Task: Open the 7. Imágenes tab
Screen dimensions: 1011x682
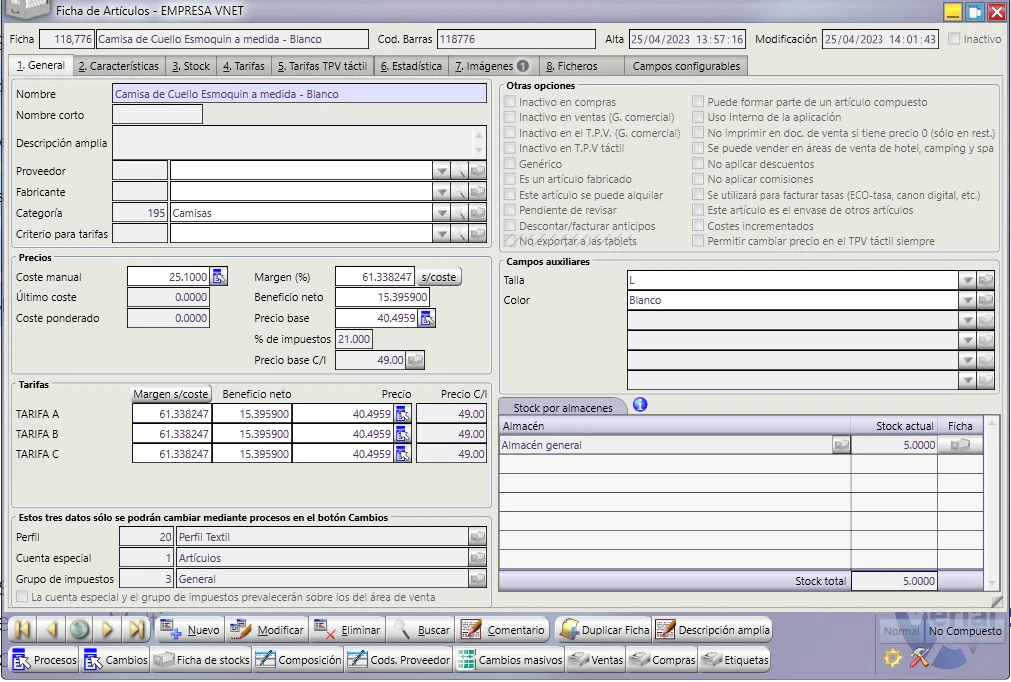Action: click(491, 66)
